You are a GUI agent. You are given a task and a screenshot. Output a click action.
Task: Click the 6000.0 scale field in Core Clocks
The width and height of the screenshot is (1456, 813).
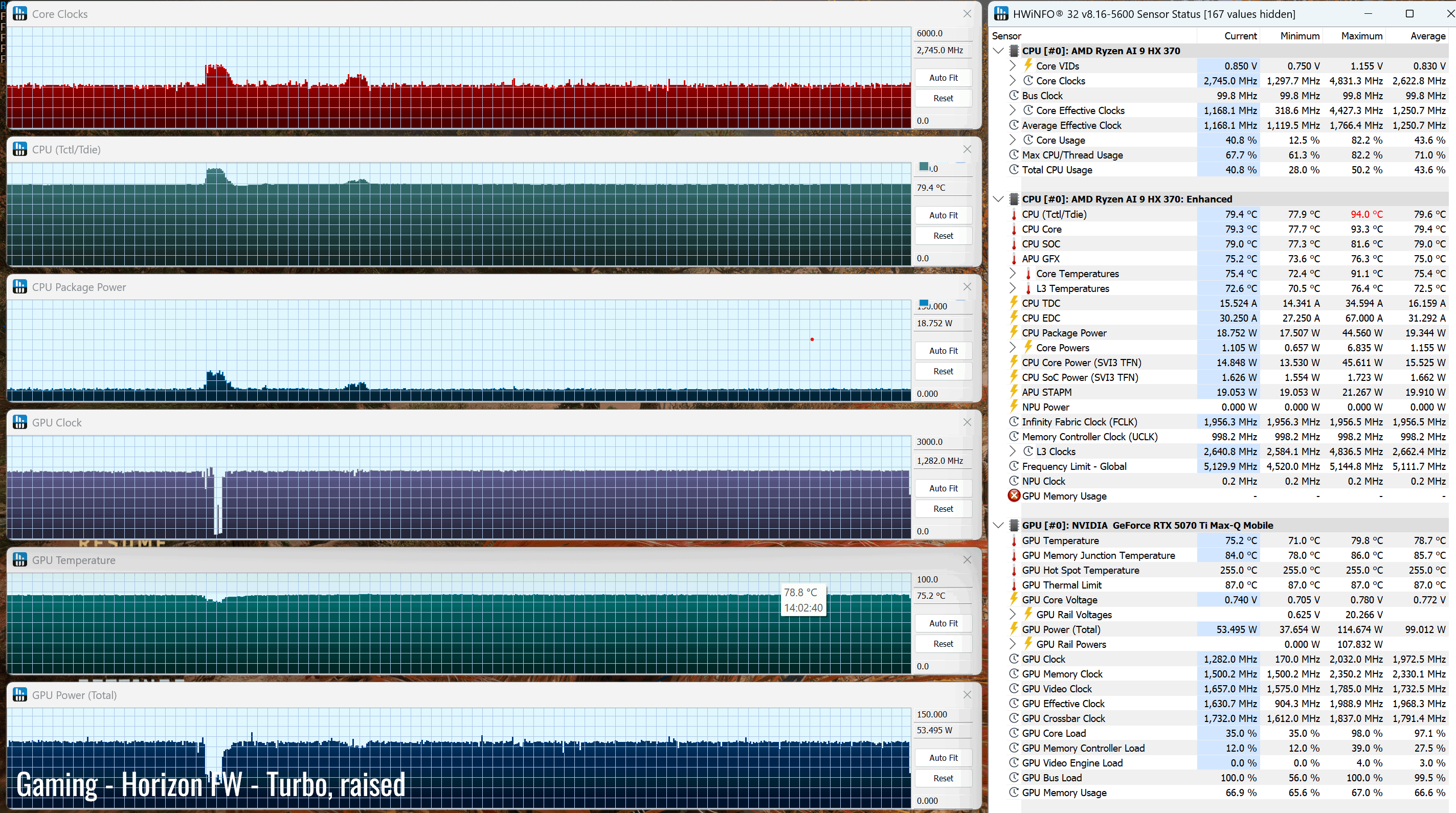[x=943, y=33]
